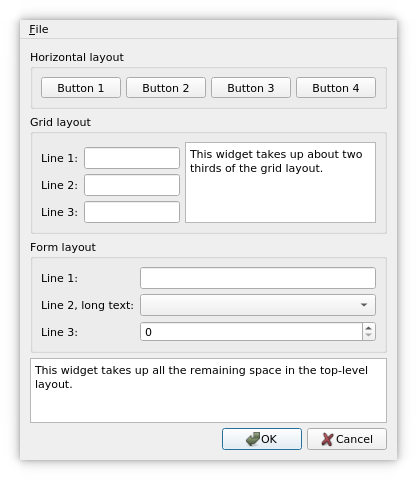The width and height of the screenshot is (417, 480).
Task: Click the Grid layout 'Line 2:' label
Action: click(59, 185)
